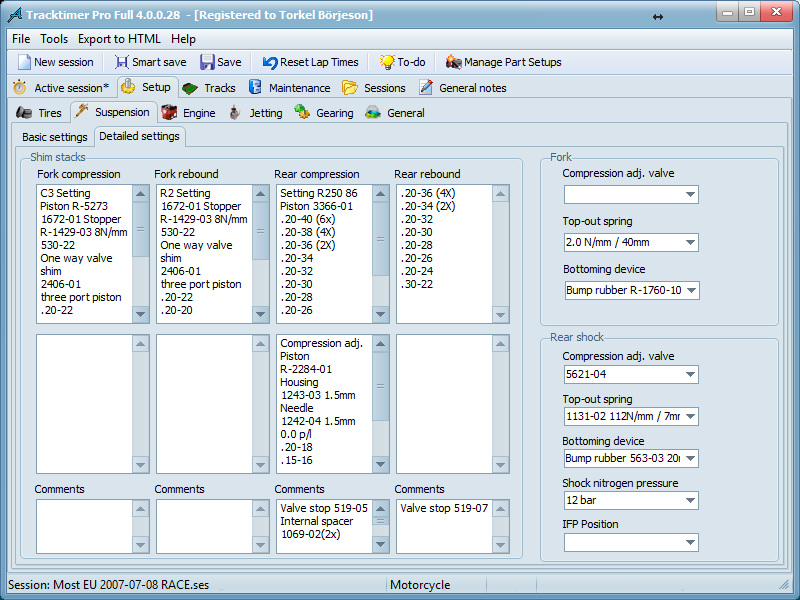Click scrollbar thumb in Rear compression list
Image resolution: width=800 pixels, height=600 pixels.
380,239
